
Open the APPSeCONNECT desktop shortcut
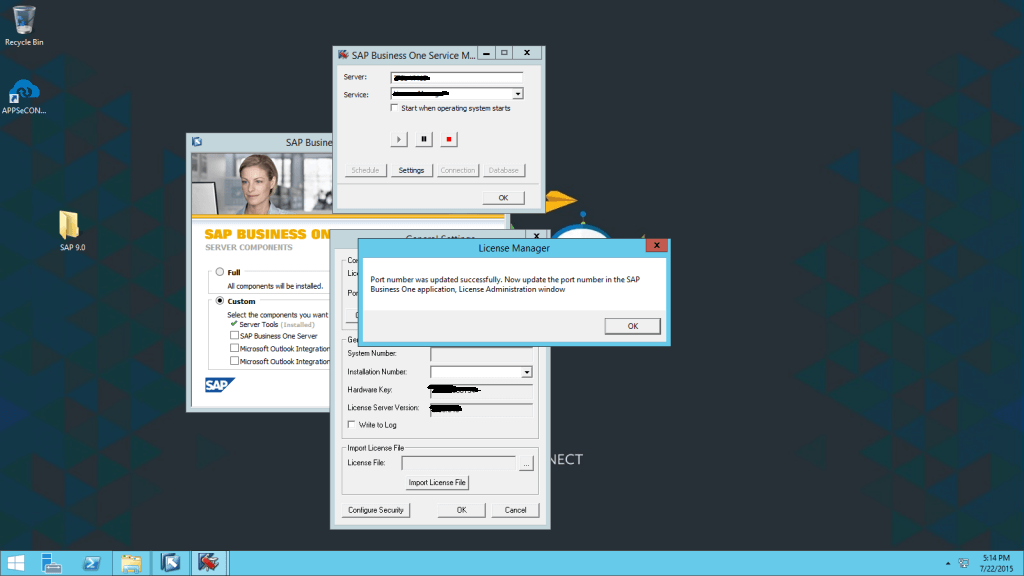click(24, 97)
